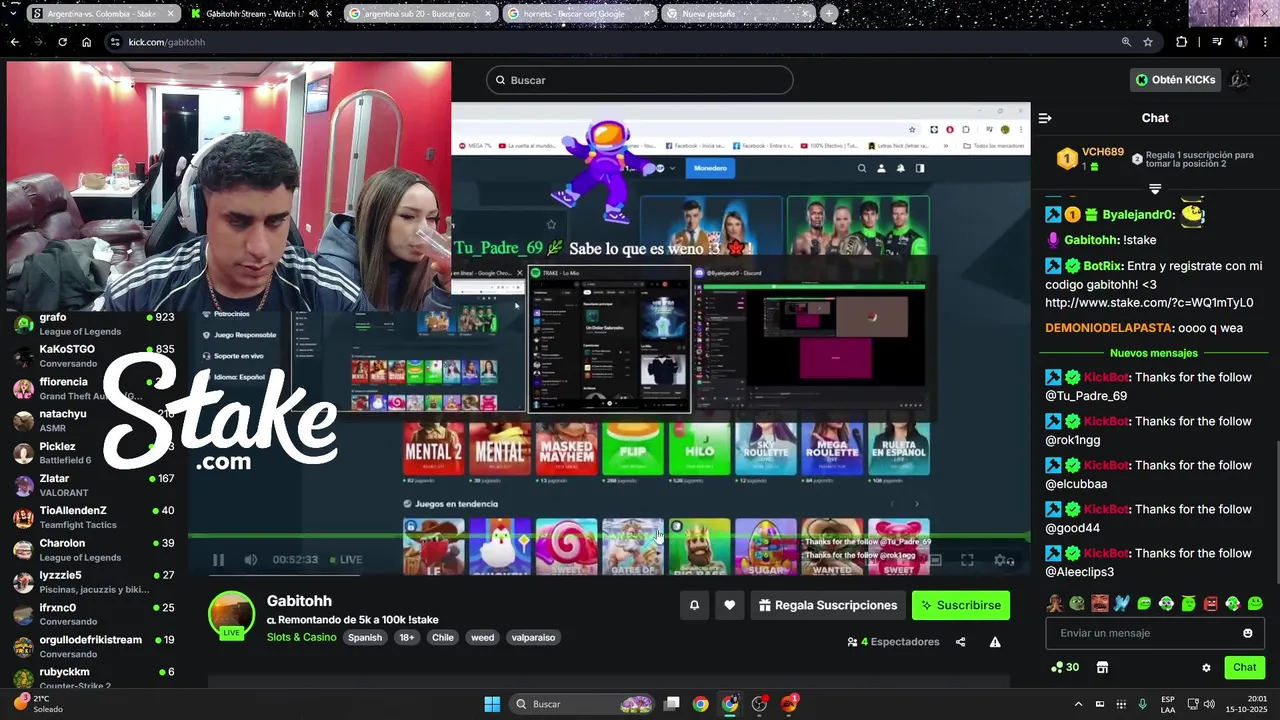
Task: Open grafo channel in sidebar
Action: point(96,324)
